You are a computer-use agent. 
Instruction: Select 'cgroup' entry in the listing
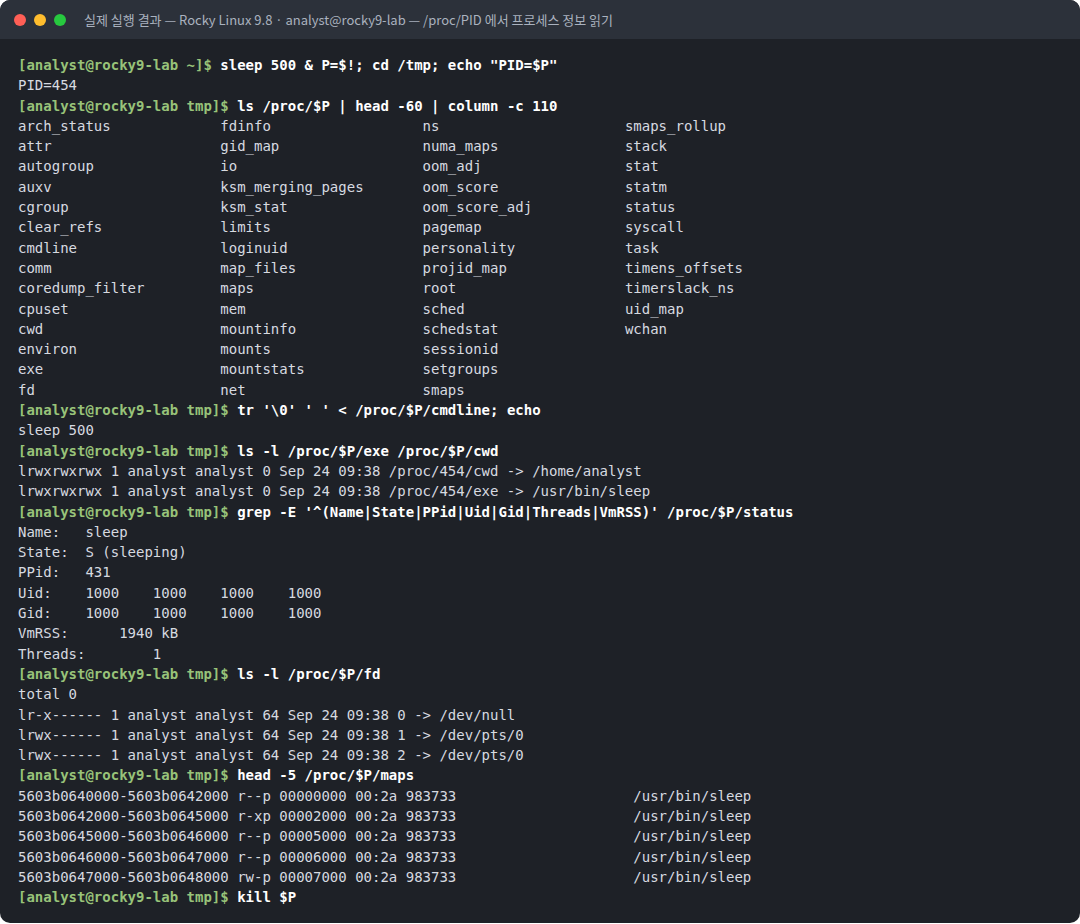(43, 207)
